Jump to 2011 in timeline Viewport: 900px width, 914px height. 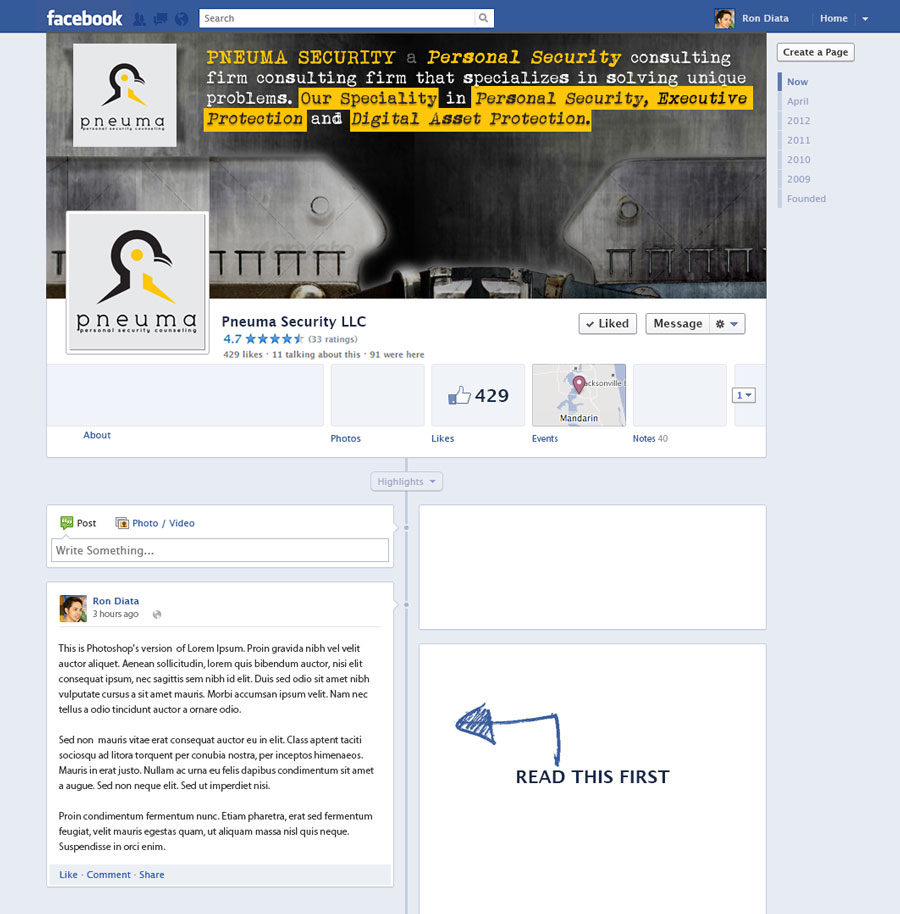tap(798, 140)
